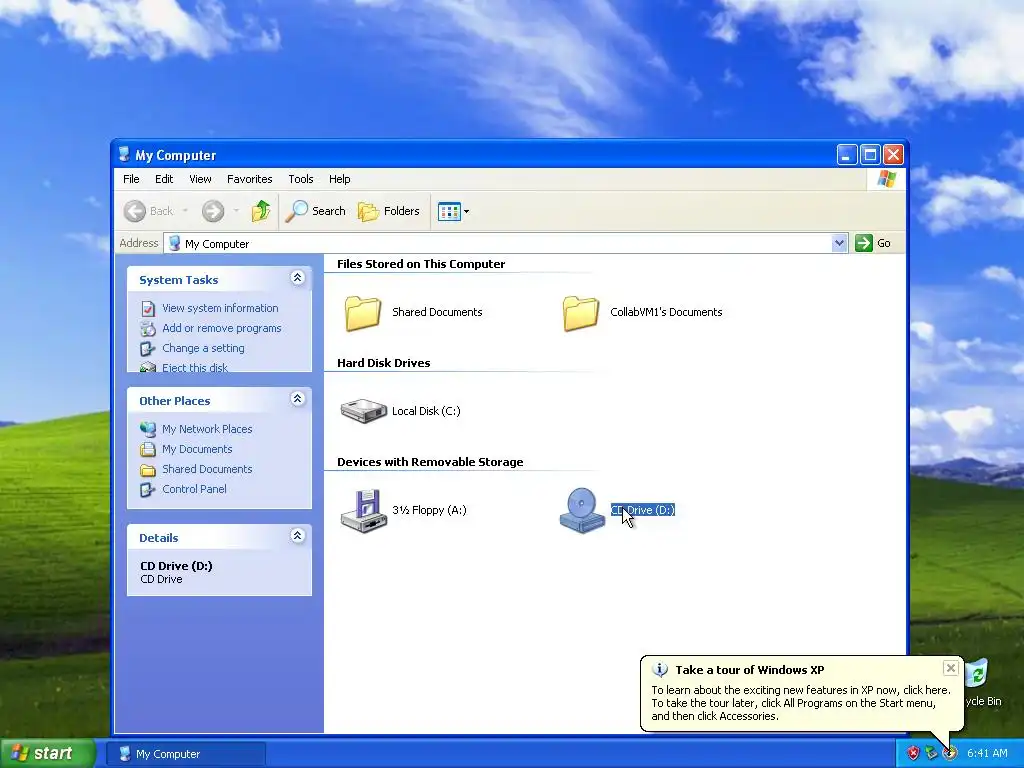
Task: Collapse the System Tasks panel
Action: 297,278
